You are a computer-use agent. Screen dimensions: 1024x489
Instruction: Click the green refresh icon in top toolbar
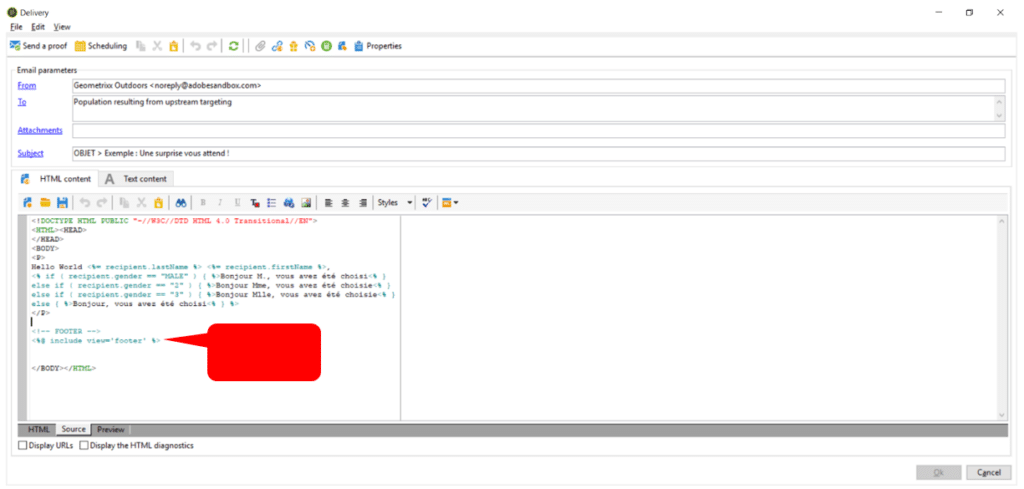click(233, 46)
